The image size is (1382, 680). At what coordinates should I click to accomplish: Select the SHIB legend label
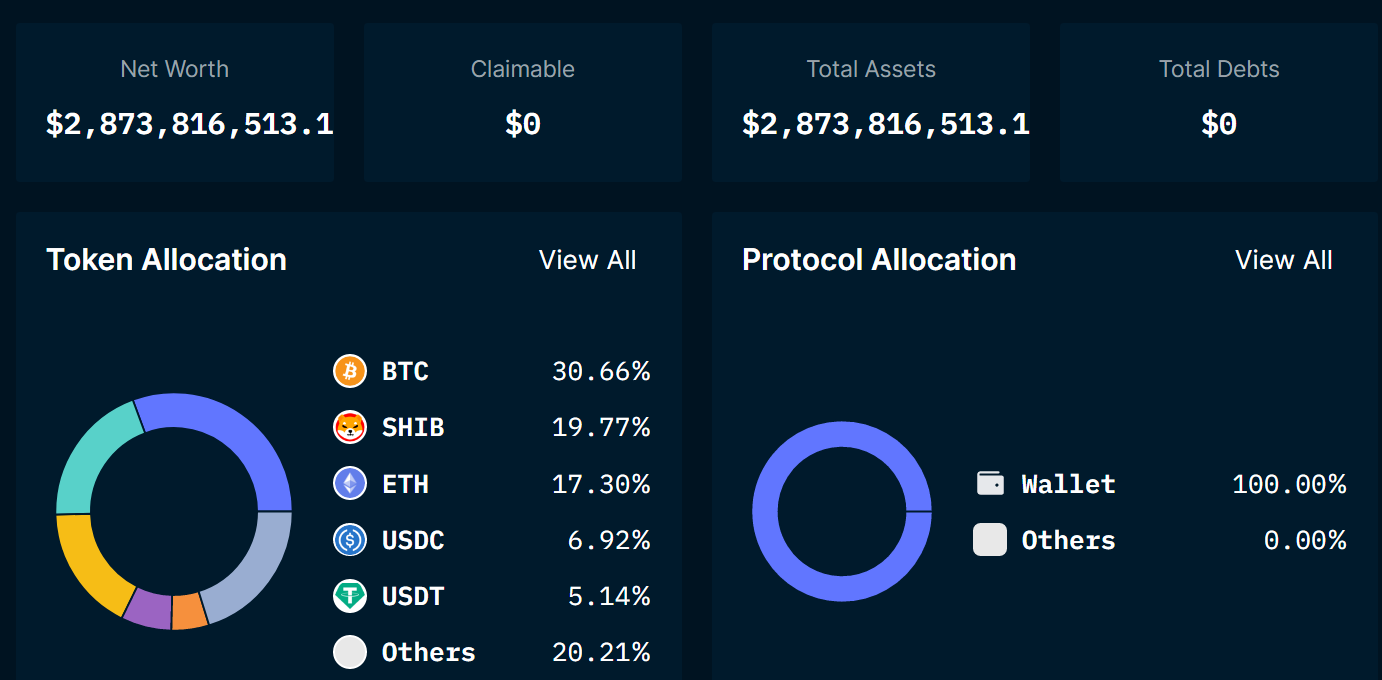(x=413, y=427)
